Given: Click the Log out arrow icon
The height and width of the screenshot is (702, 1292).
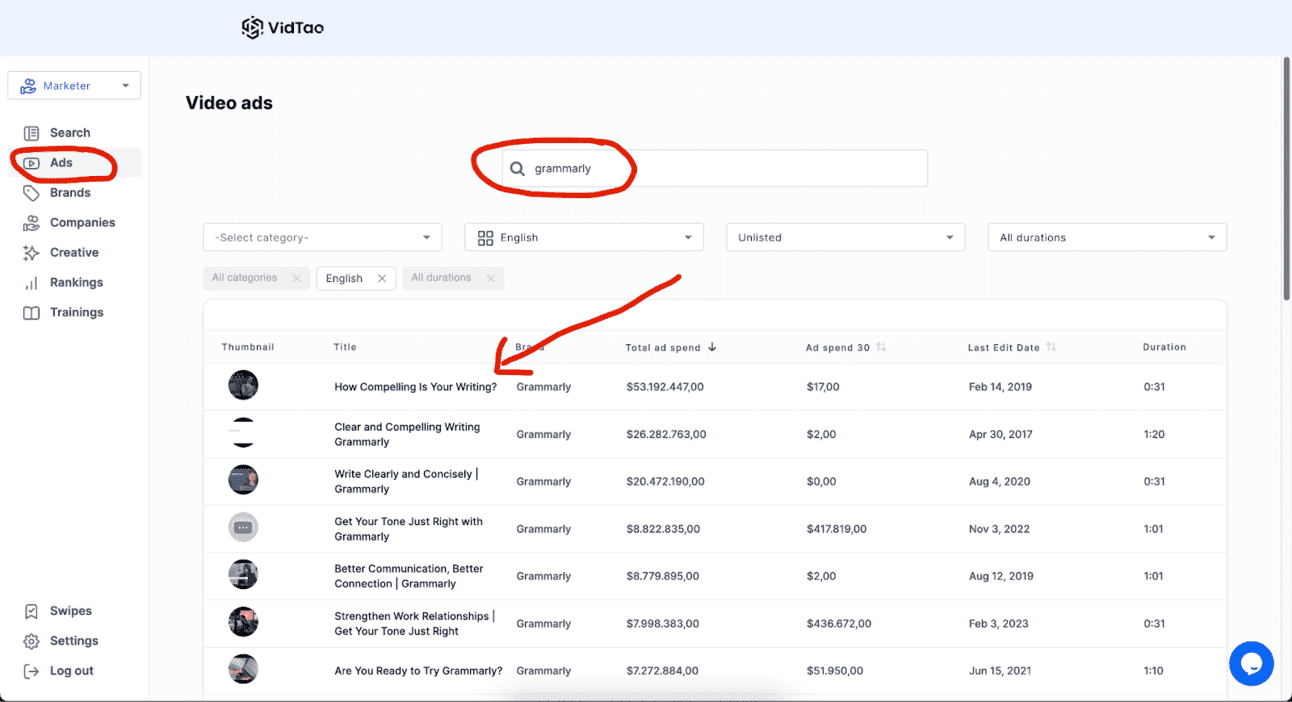Looking at the screenshot, I should [x=31, y=671].
